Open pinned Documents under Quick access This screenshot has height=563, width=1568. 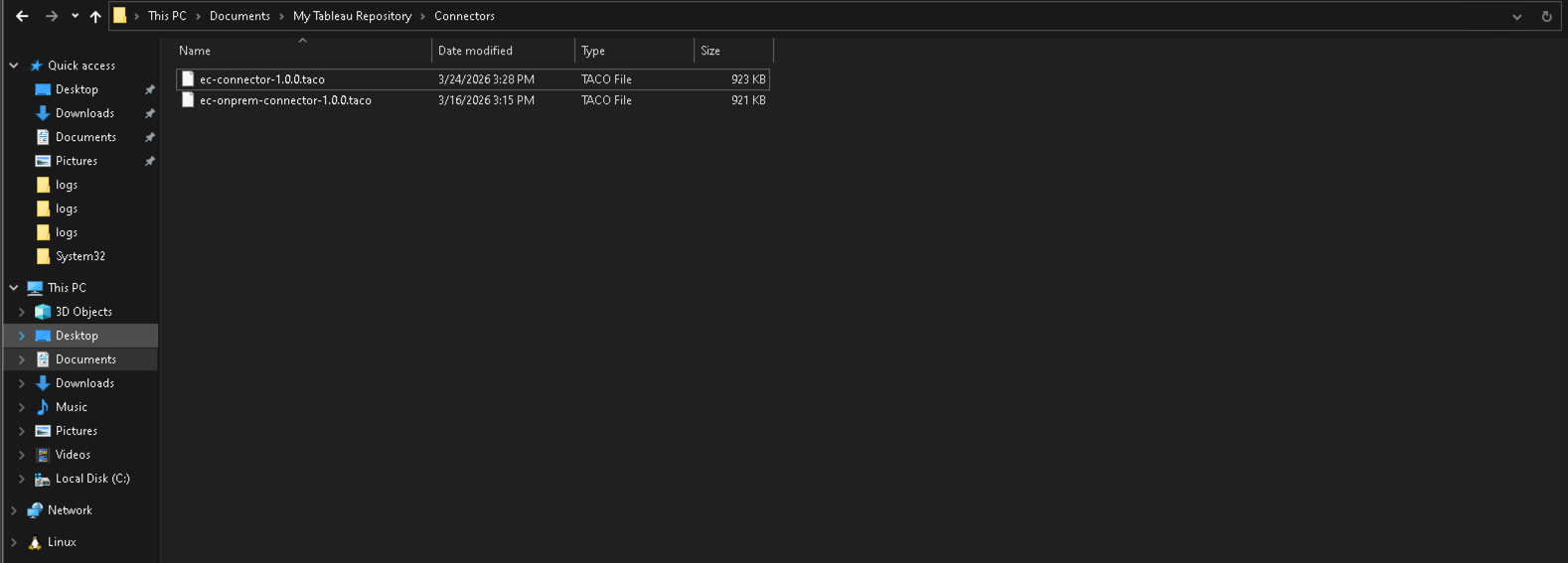click(x=85, y=137)
